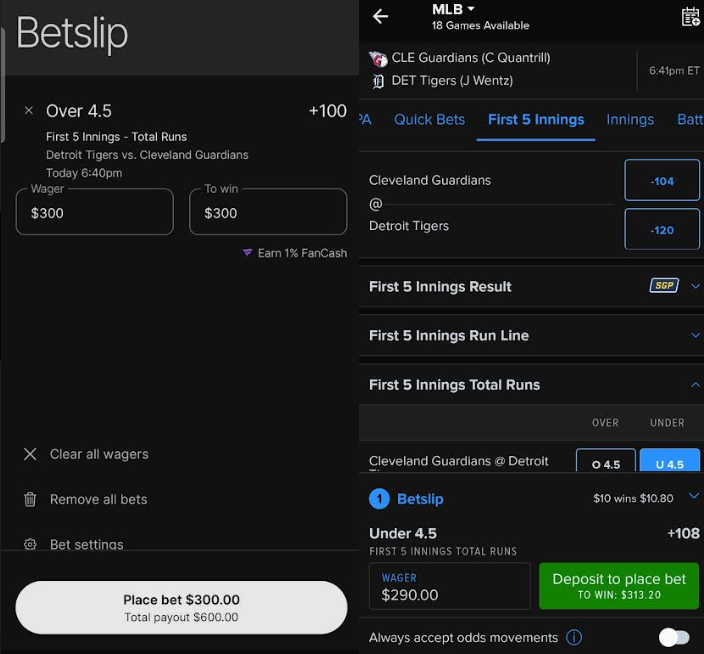Click the +108 odds on Under 4.5
The image size is (704, 654).
point(683,533)
